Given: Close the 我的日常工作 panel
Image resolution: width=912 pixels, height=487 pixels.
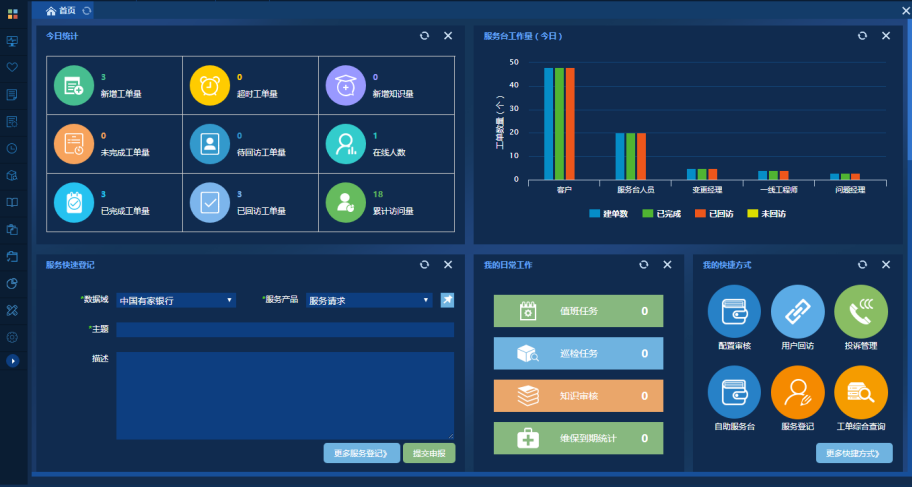Looking at the screenshot, I should (x=667, y=264).
